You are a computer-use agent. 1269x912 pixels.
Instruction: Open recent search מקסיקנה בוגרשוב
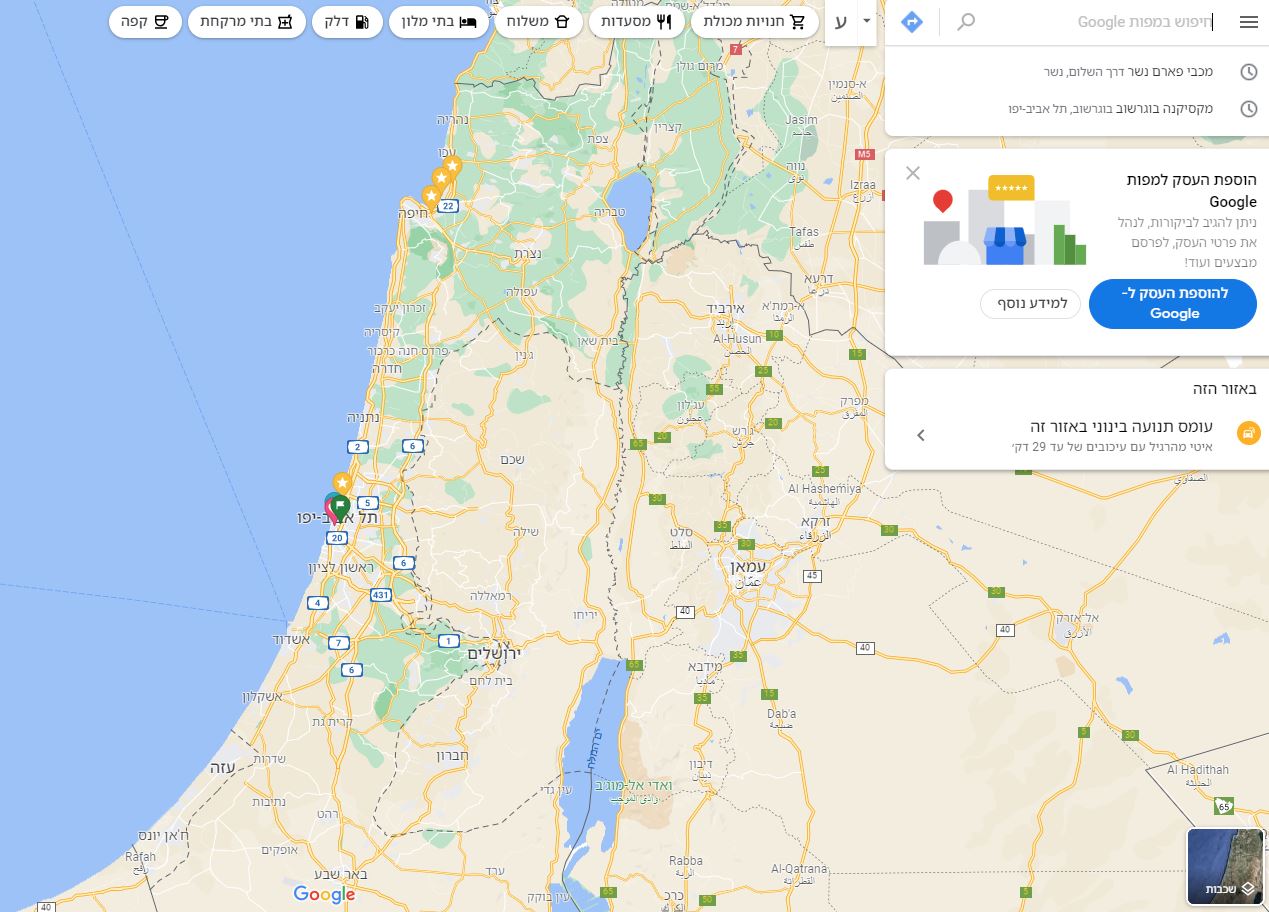point(1077,109)
